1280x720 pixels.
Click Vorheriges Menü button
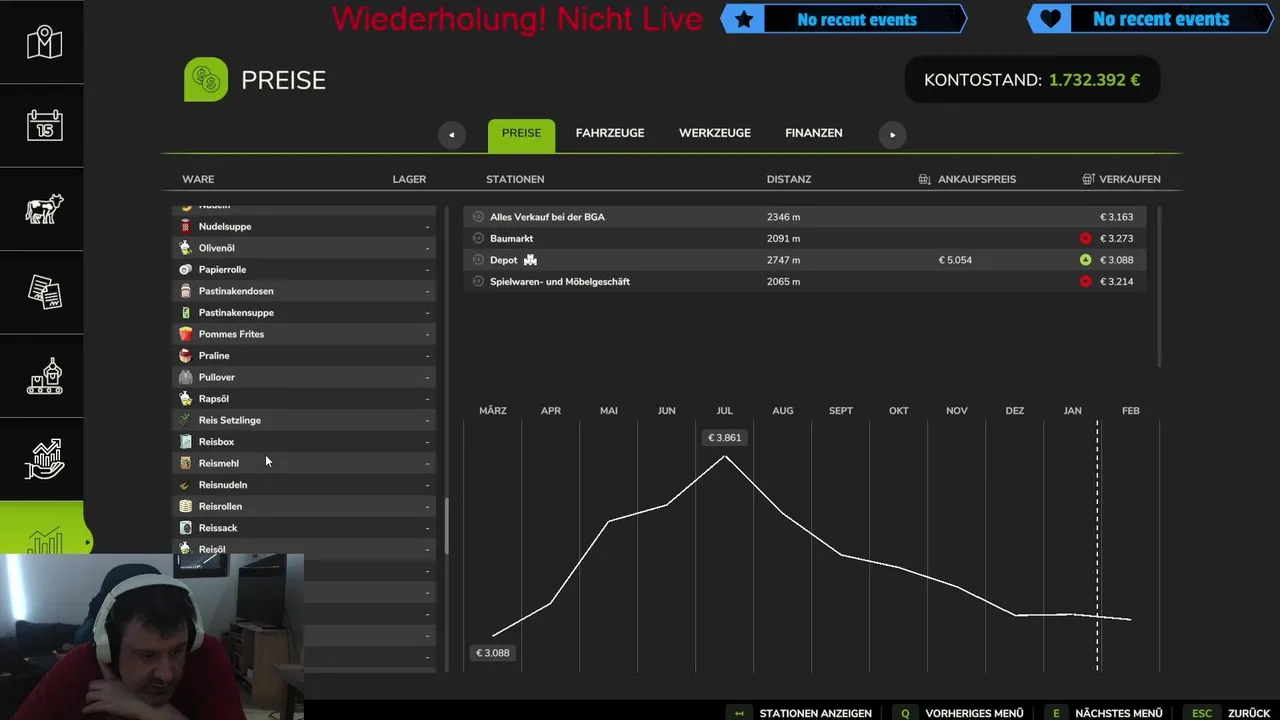click(960, 713)
